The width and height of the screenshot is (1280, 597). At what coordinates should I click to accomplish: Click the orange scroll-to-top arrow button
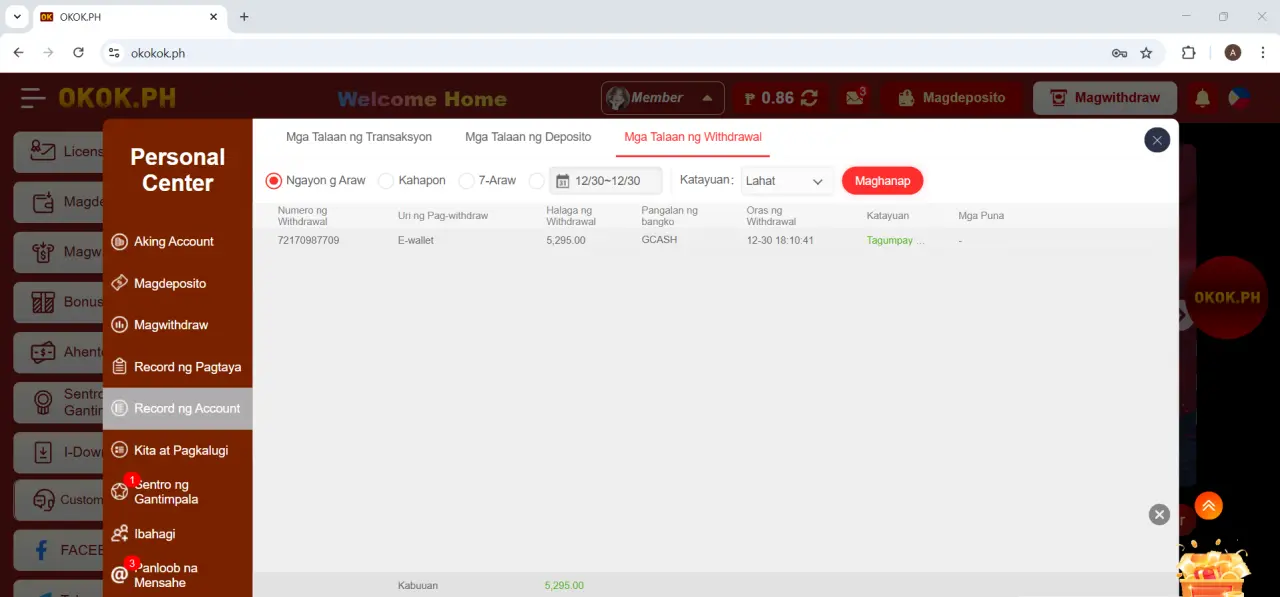click(x=1208, y=506)
